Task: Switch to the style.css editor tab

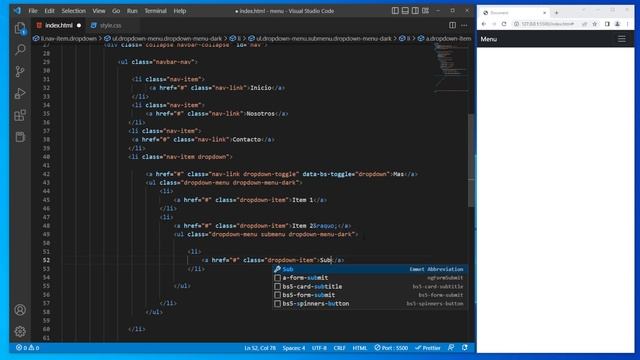Action: coord(110,25)
